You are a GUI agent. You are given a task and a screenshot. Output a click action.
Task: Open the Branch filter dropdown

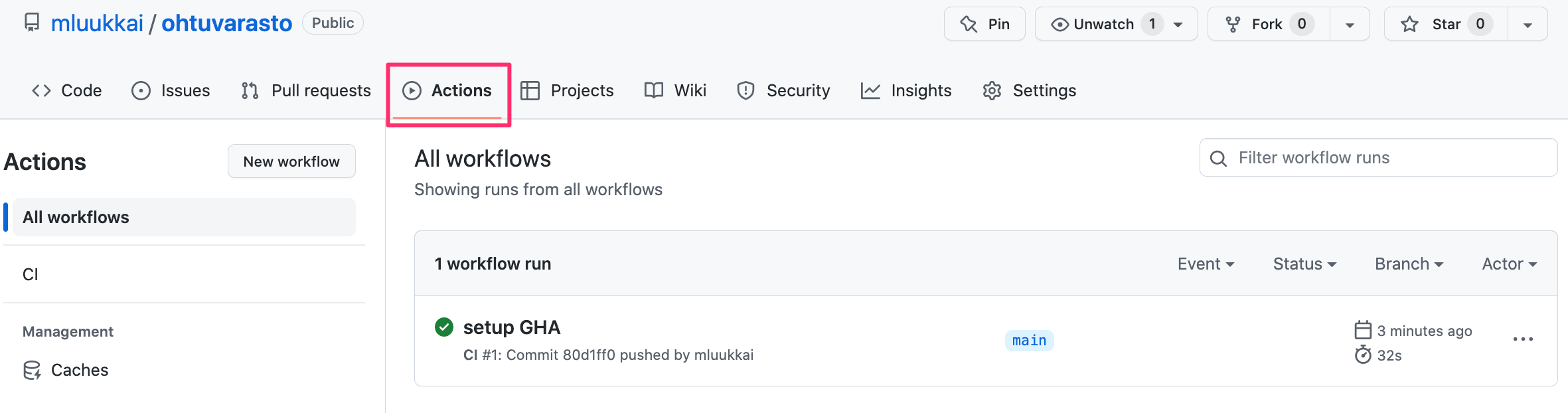point(1409,264)
